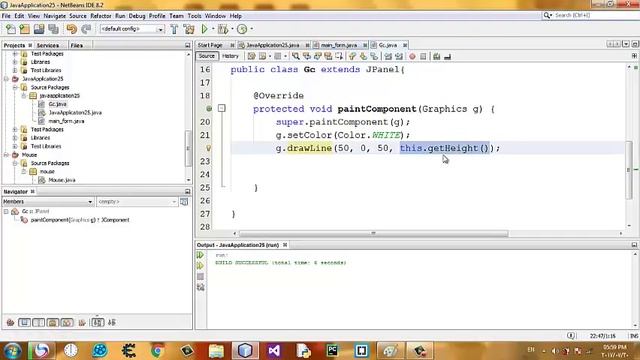Click the file explorer folder taskbar icon
The image size is (640, 360).
coord(216,351)
